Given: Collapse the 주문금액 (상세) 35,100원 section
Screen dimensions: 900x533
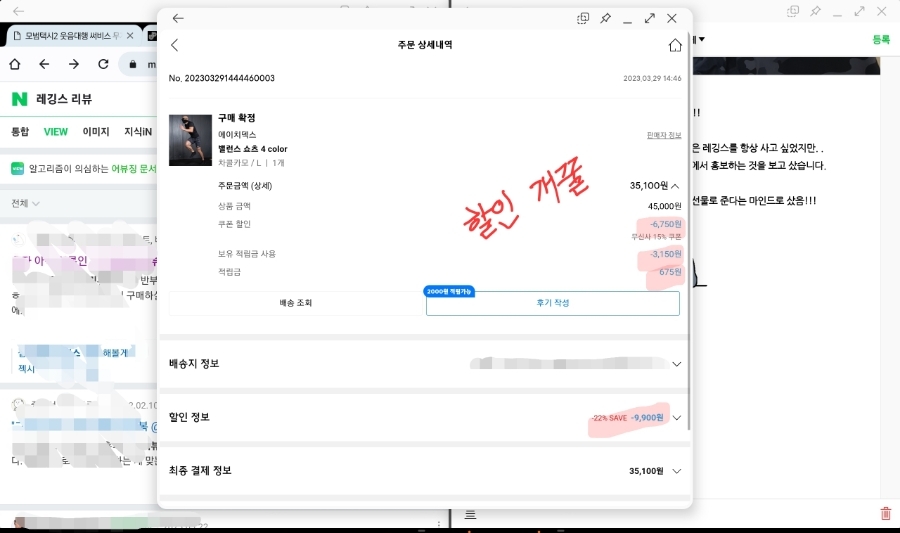Looking at the screenshot, I should click(x=675, y=186).
